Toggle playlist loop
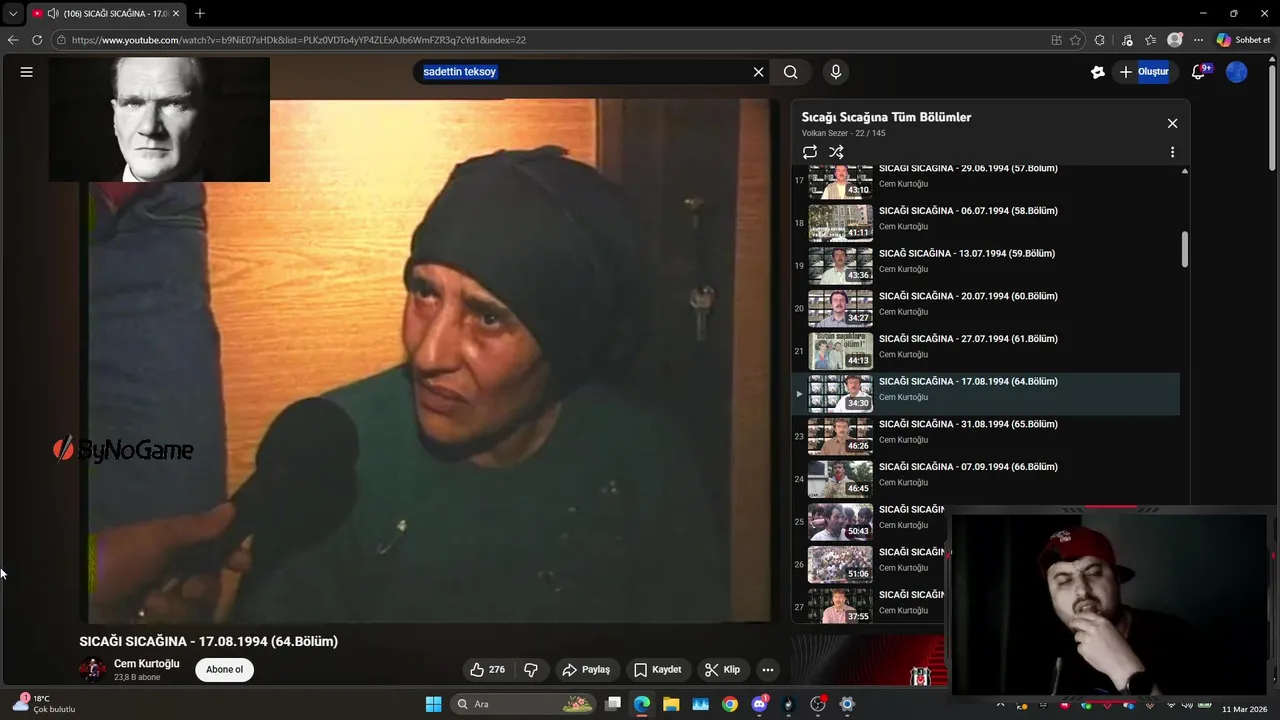This screenshot has height=720, width=1280. pyautogui.click(x=810, y=152)
